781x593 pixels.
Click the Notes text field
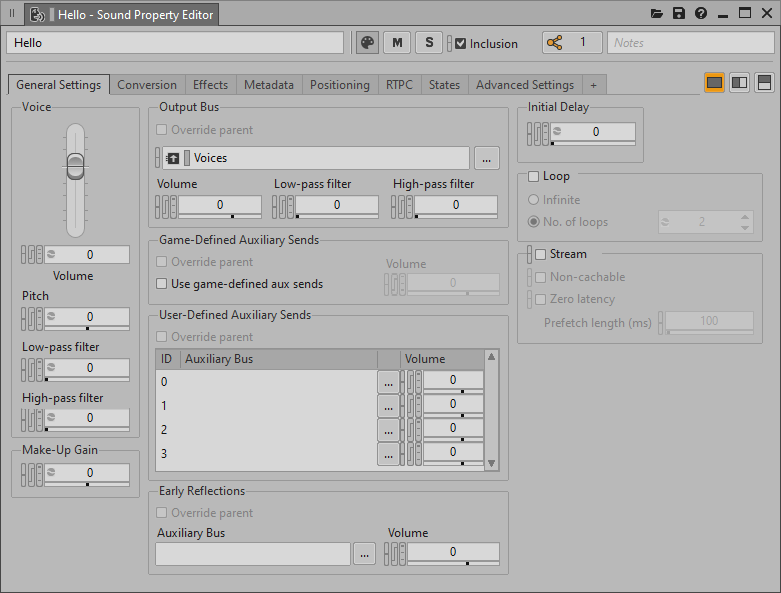pyautogui.click(x=690, y=43)
